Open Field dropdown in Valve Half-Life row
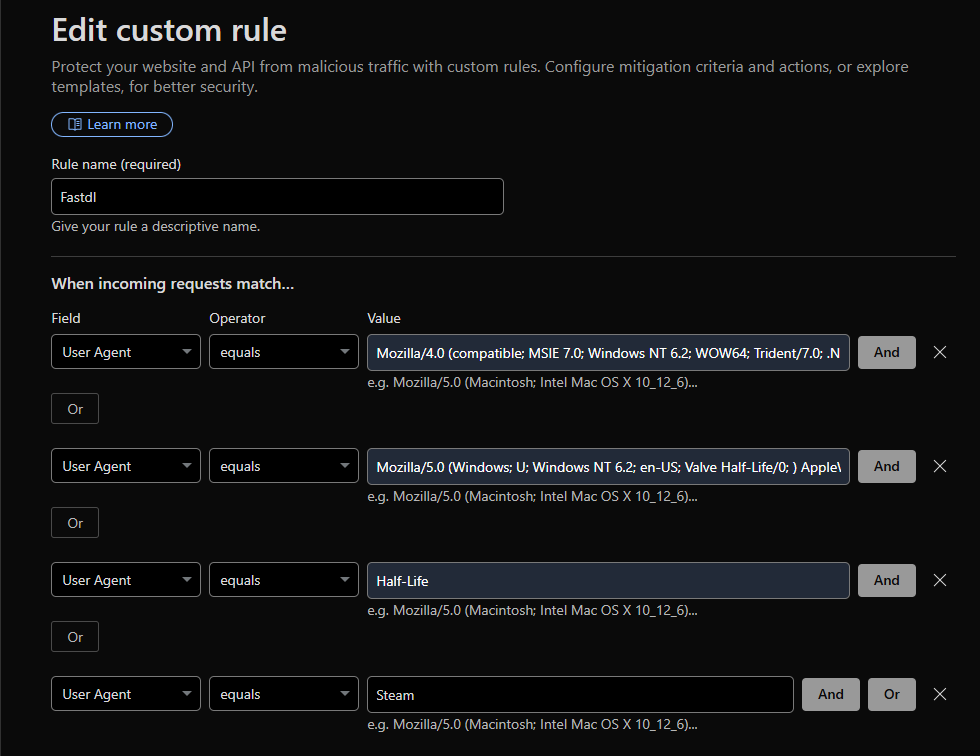 tap(126, 466)
